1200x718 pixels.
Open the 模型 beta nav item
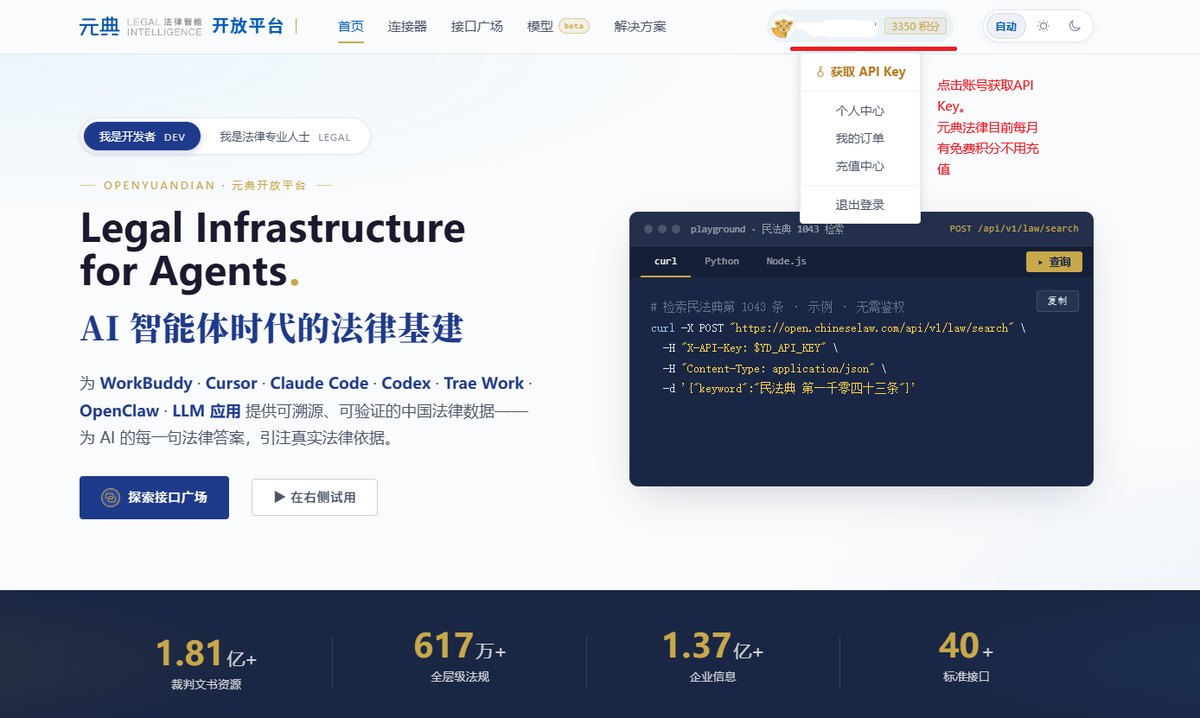pos(558,26)
